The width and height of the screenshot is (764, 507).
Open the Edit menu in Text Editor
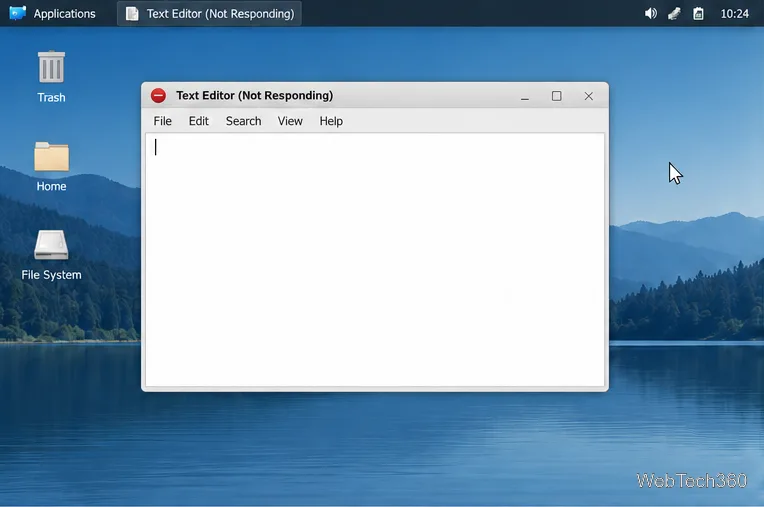point(198,121)
